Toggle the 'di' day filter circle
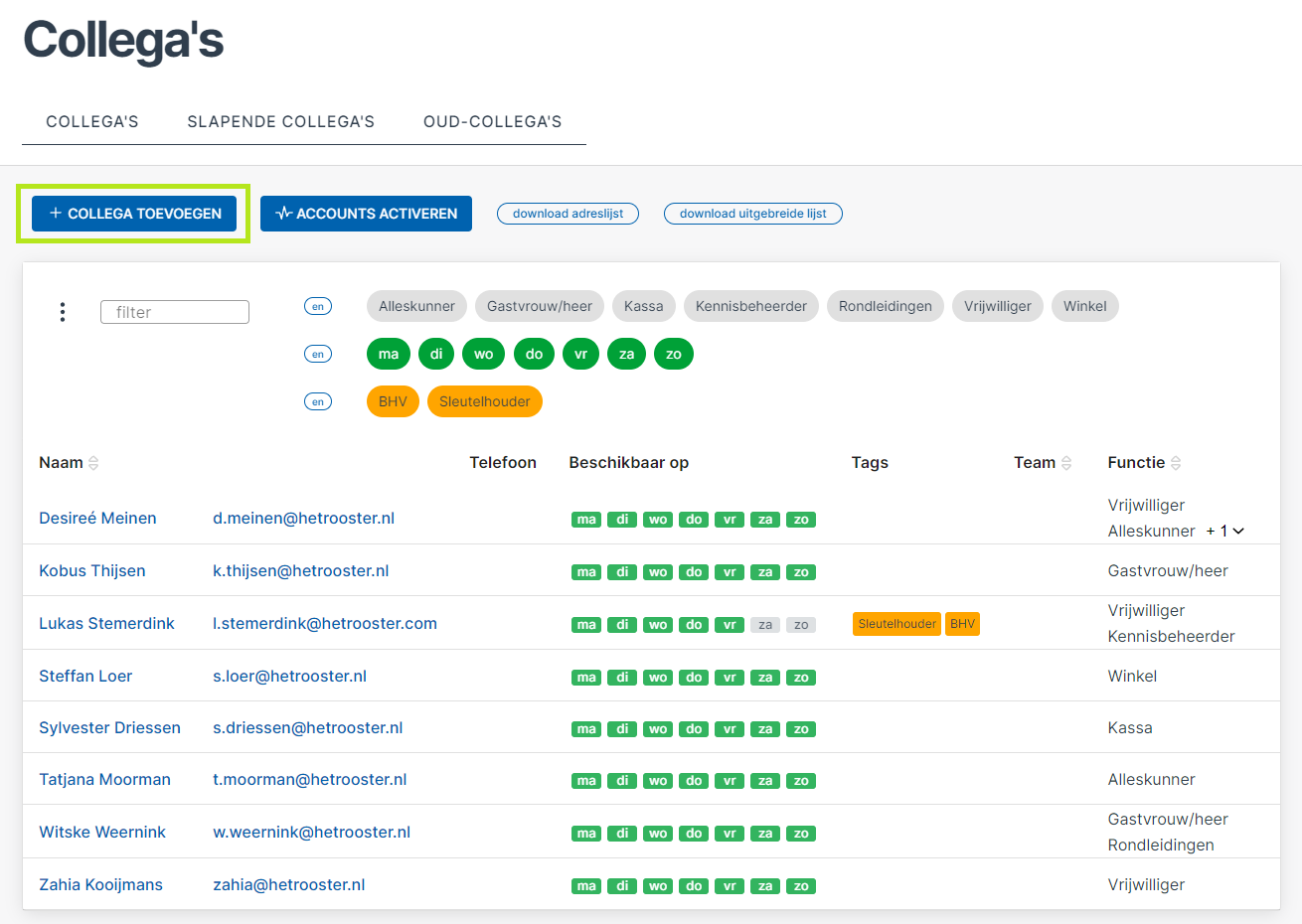This screenshot has width=1302, height=924. (436, 354)
